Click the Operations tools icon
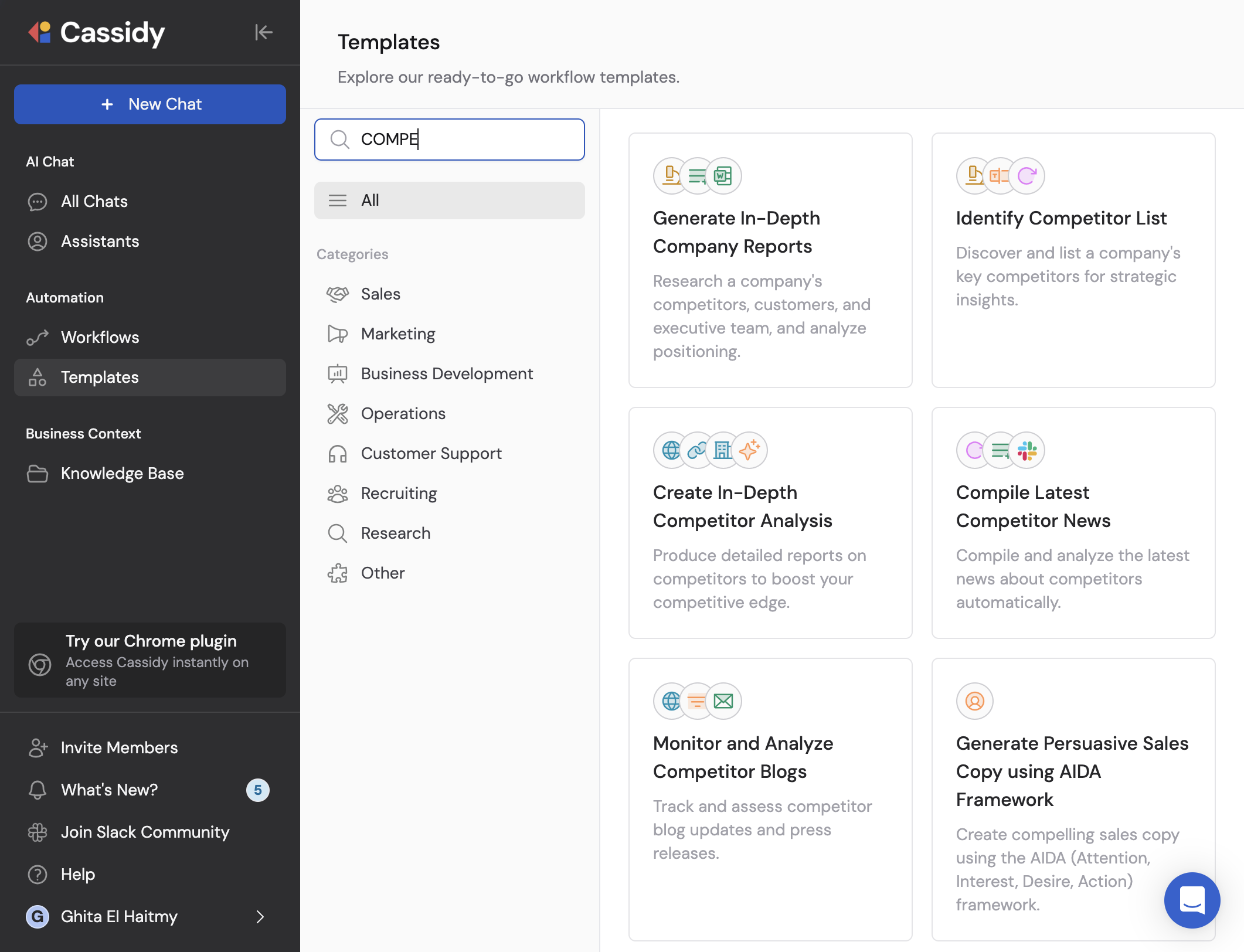 pos(338,414)
